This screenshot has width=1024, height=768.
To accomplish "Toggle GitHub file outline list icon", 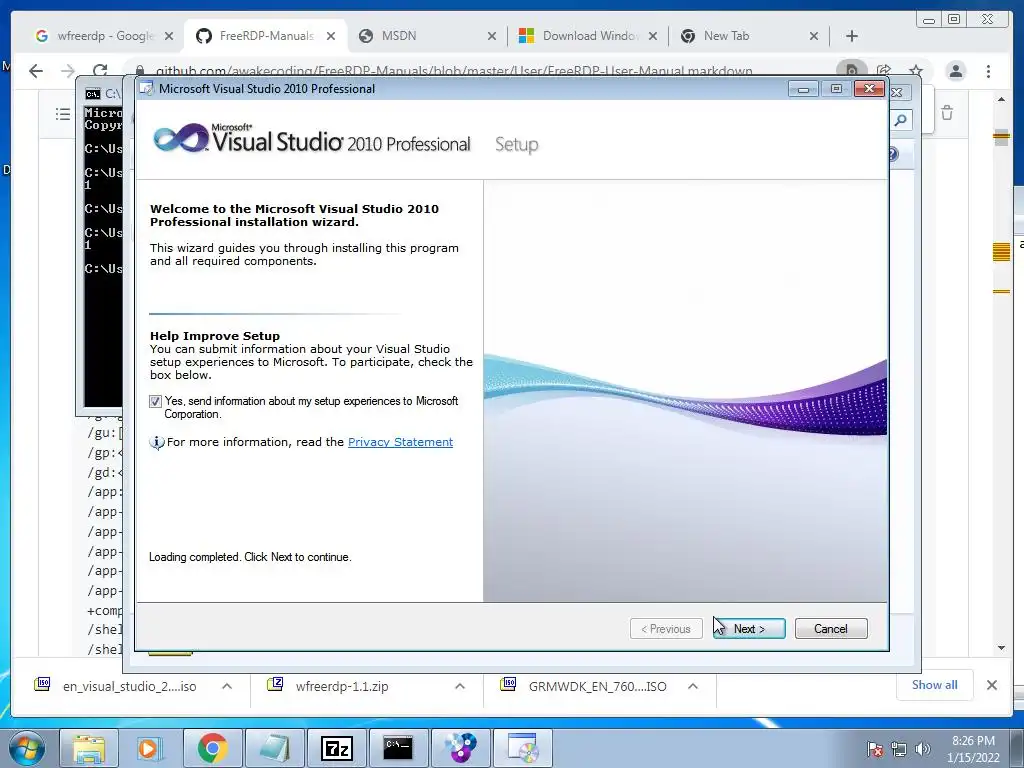I will click(63, 115).
